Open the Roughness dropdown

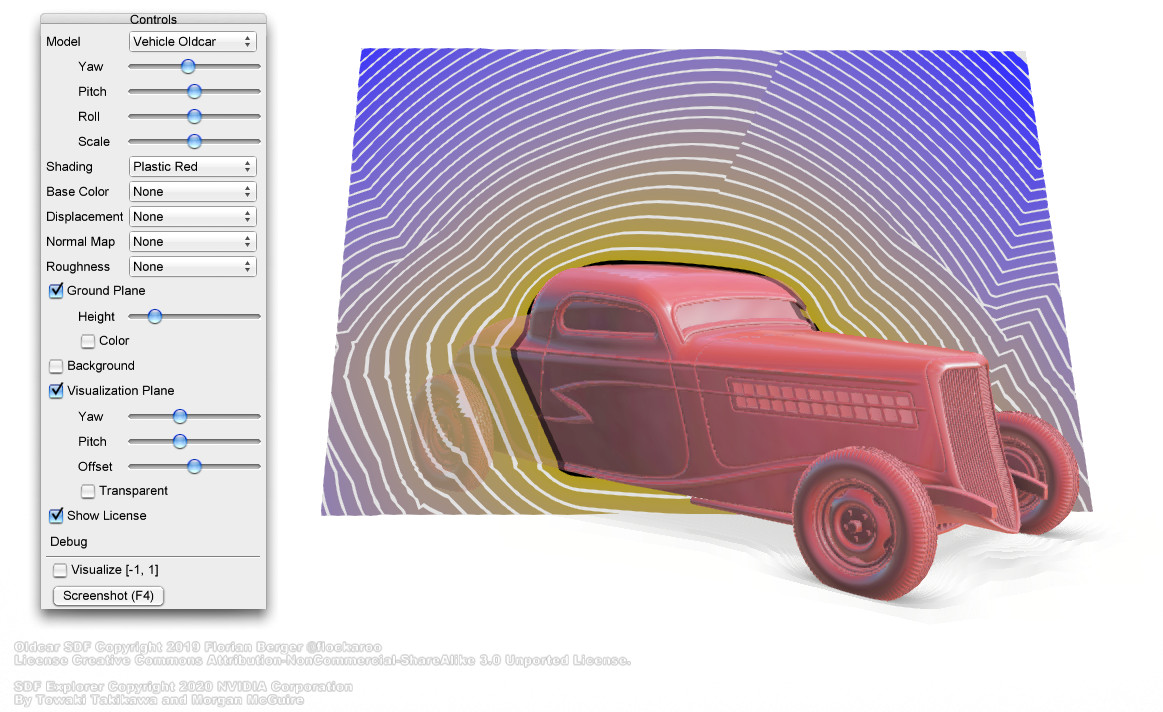[193, 266]
